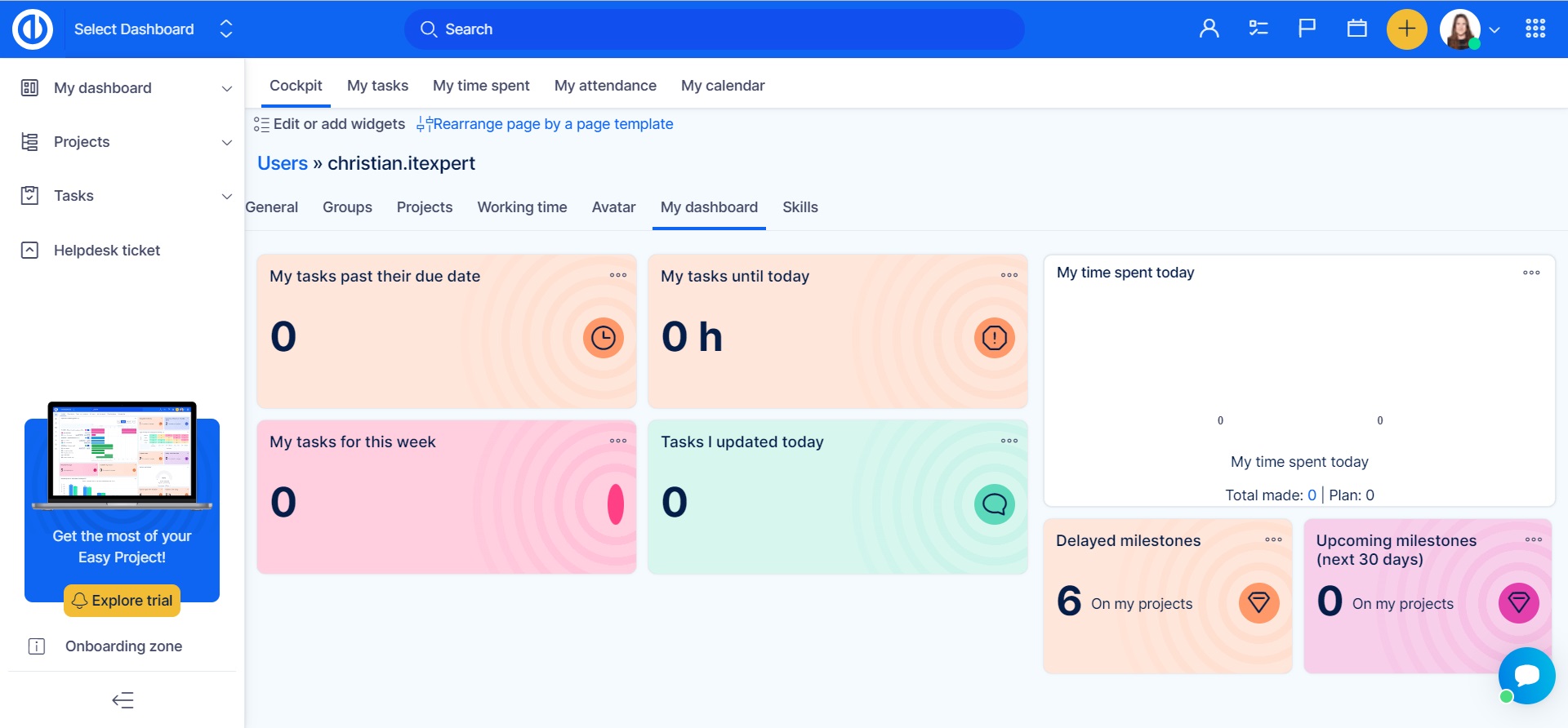Collapse the sidebar with bottom arrow icon
1568x728 pixels.
pos(122,700)
